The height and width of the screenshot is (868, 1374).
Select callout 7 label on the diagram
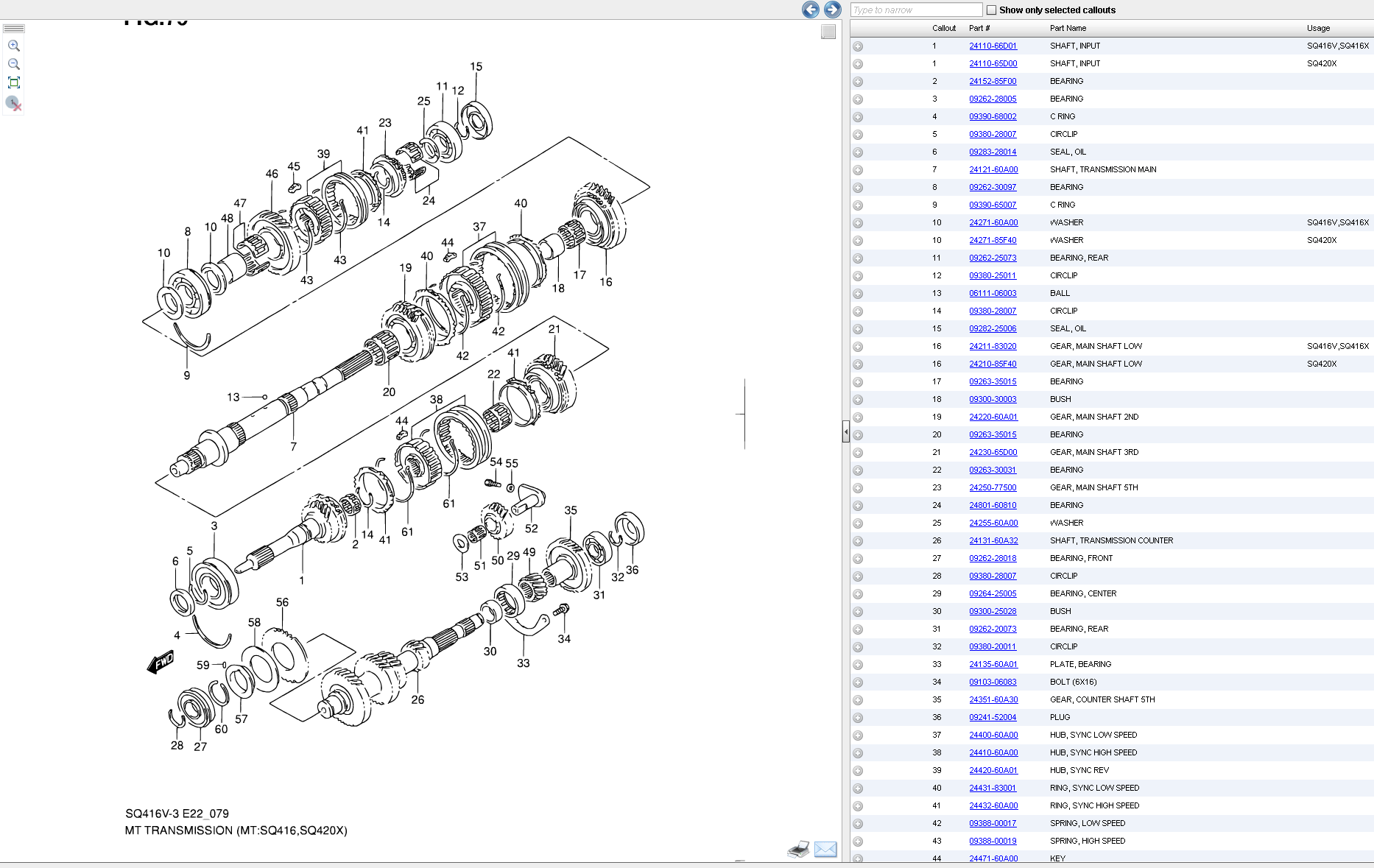(x=293, y=446)
